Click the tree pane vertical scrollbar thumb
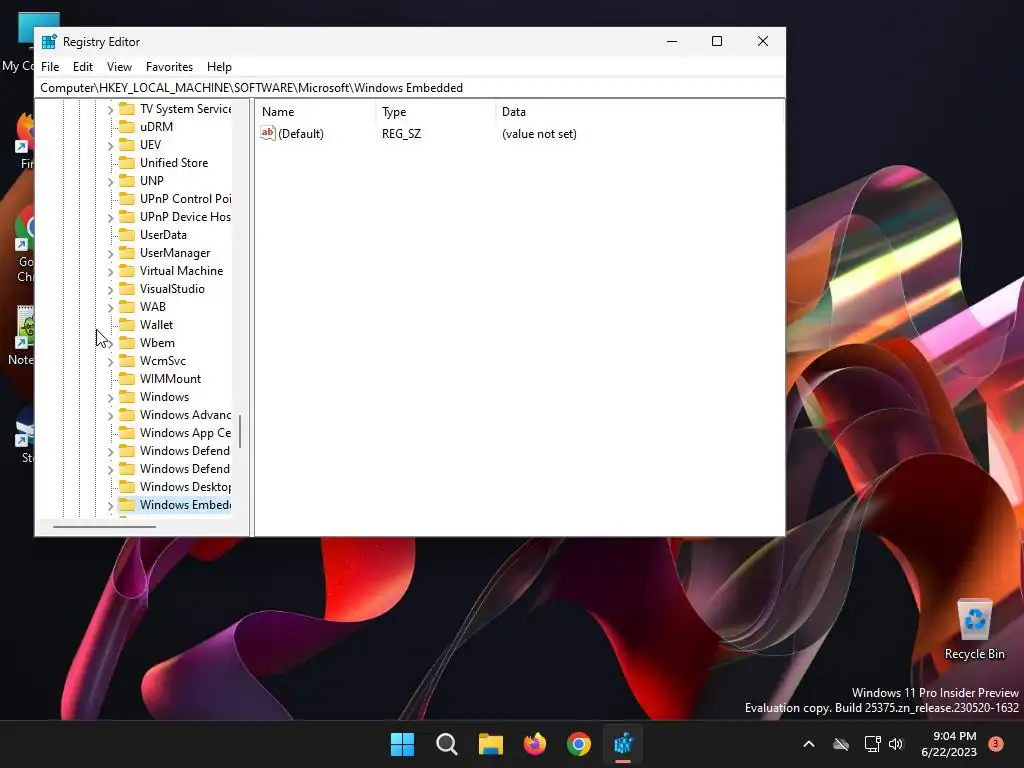This screenshot has height=768, width=1024. click(240, 431)
